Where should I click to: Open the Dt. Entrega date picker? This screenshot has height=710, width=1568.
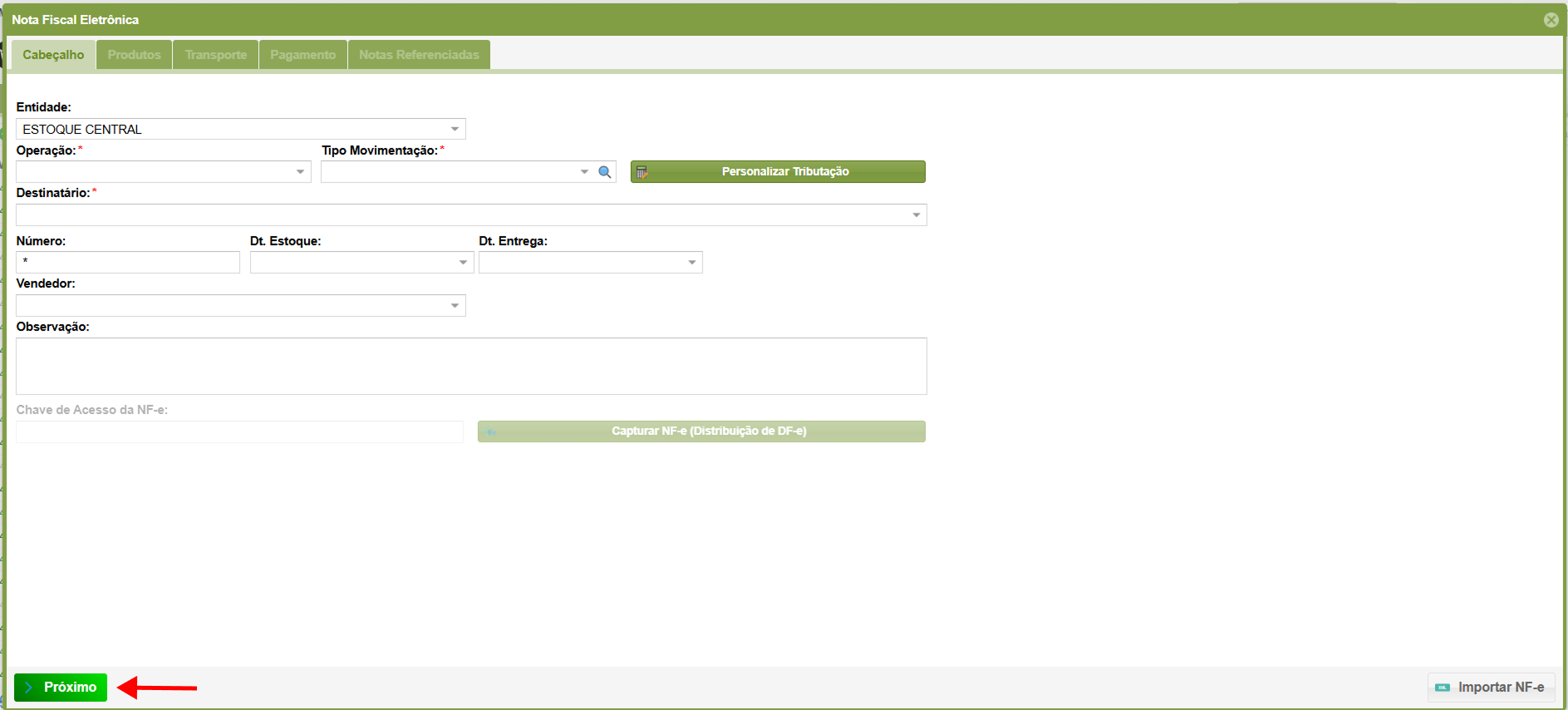[x=691, y=263]
